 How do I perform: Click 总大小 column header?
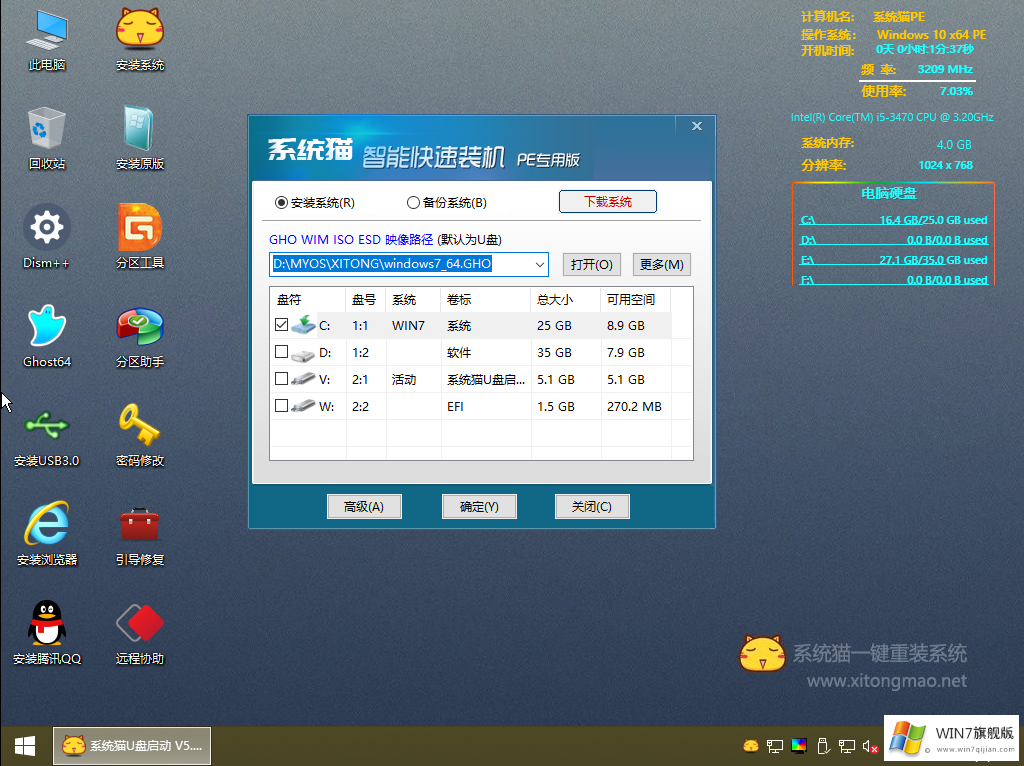point(566,300)
